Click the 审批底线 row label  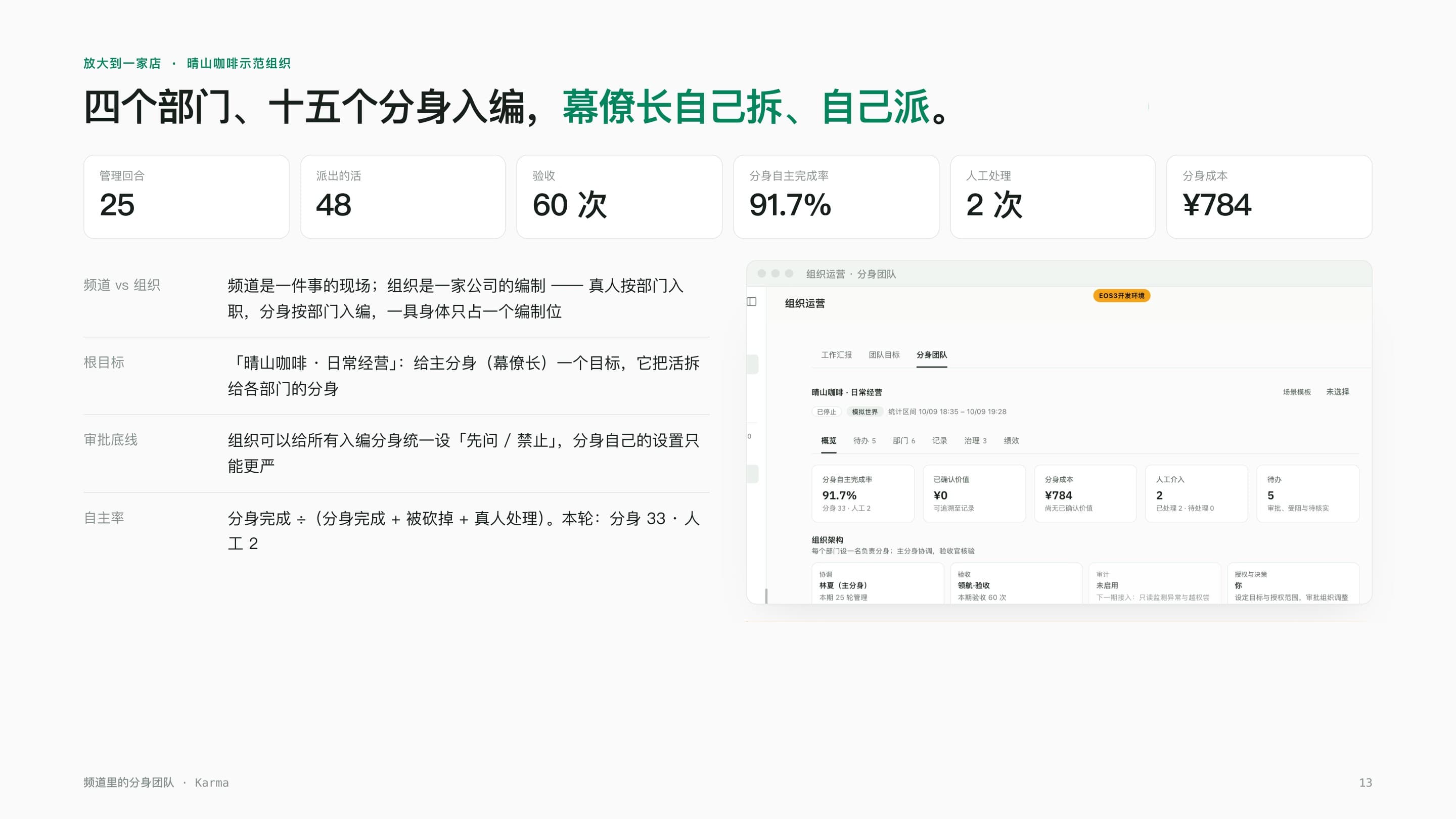point(111,440)
